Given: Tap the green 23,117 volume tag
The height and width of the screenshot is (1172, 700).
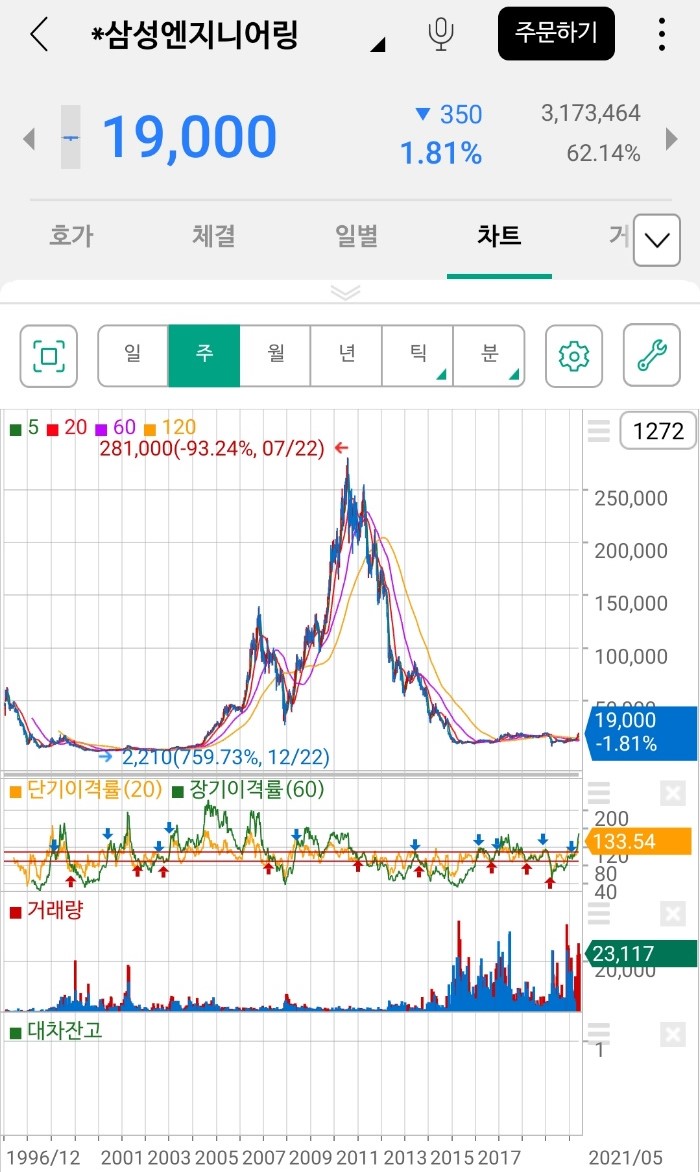Looking at the screenshot, I should point(642,954).
